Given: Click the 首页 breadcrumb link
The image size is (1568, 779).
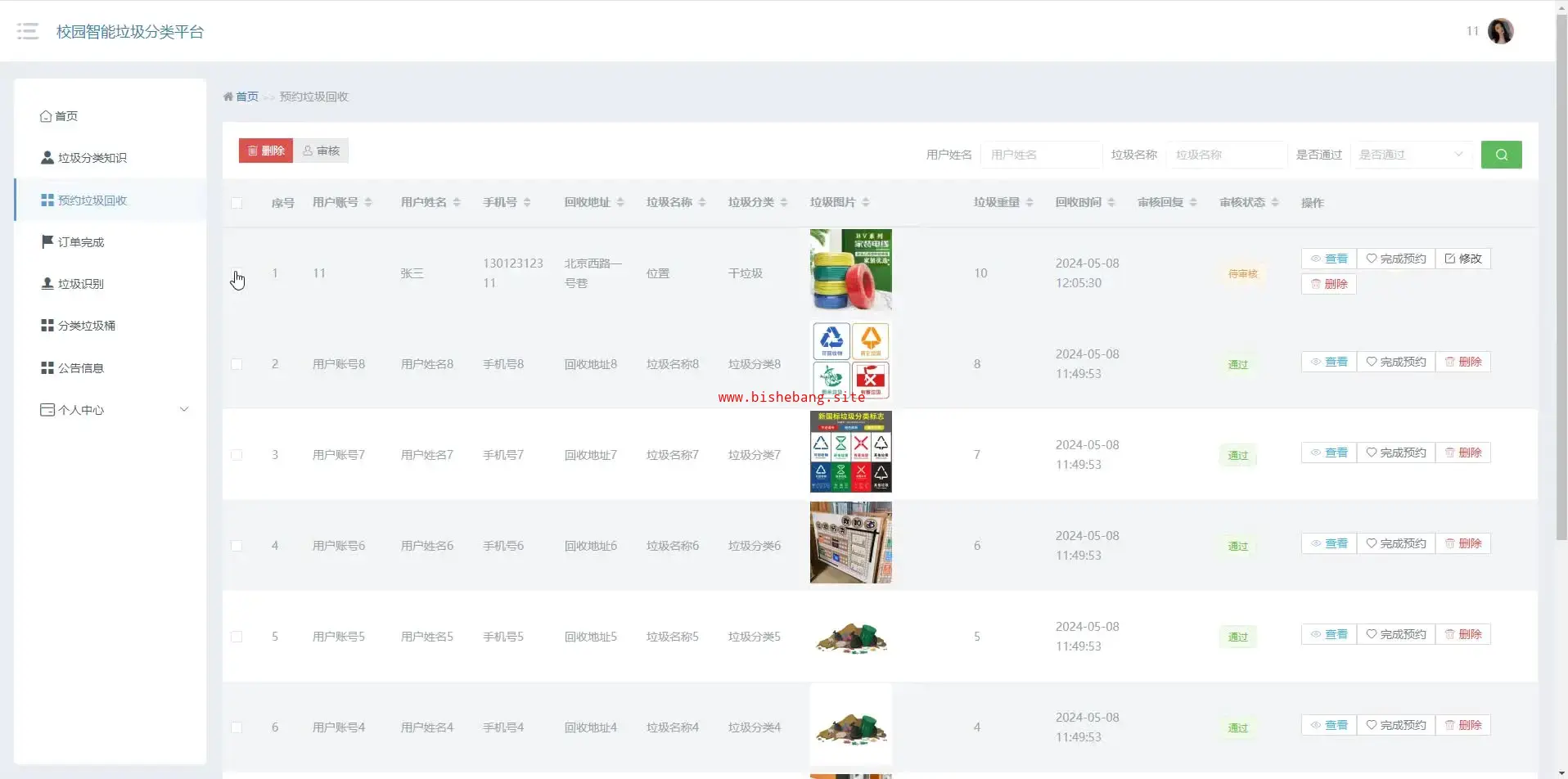Looking at the screenshot, I should [x=247, y=97].
